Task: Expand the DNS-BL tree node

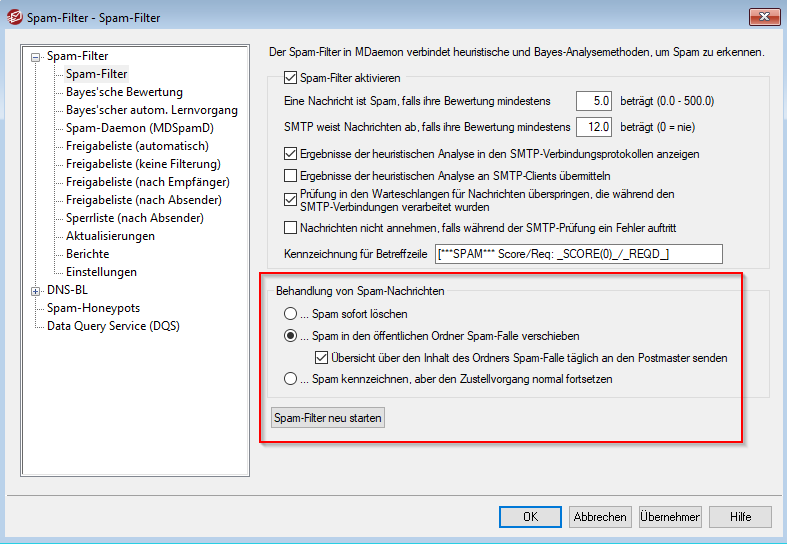Action: click(x=37, y=291)
